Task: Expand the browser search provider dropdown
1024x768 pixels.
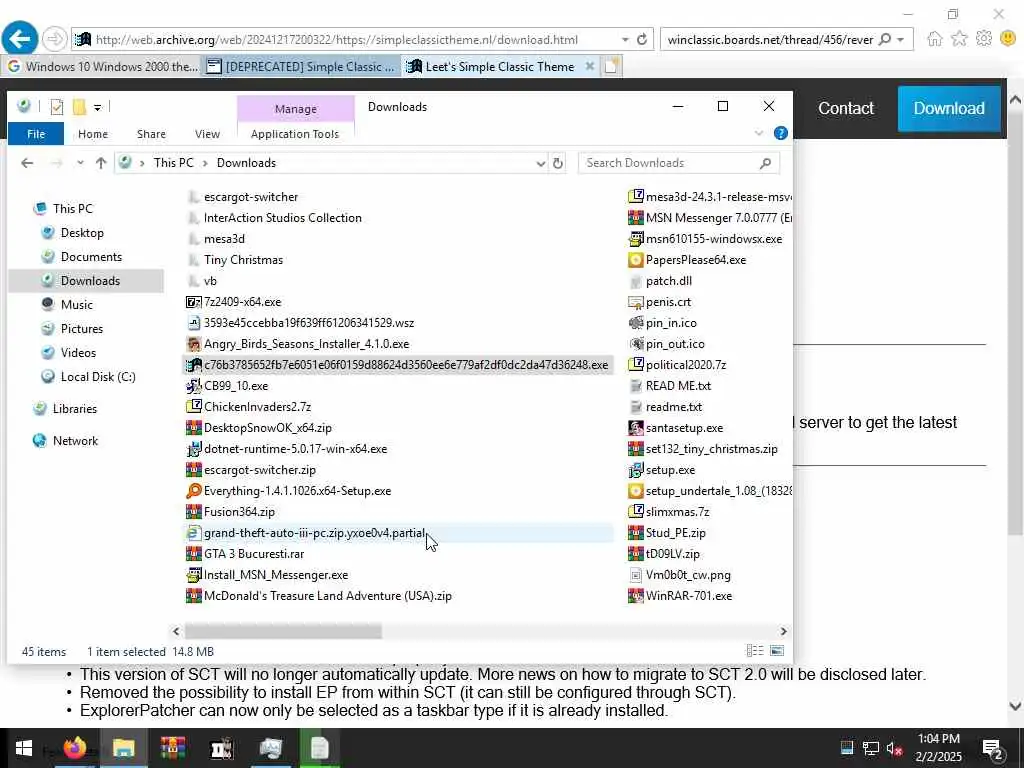Action: 901,40
